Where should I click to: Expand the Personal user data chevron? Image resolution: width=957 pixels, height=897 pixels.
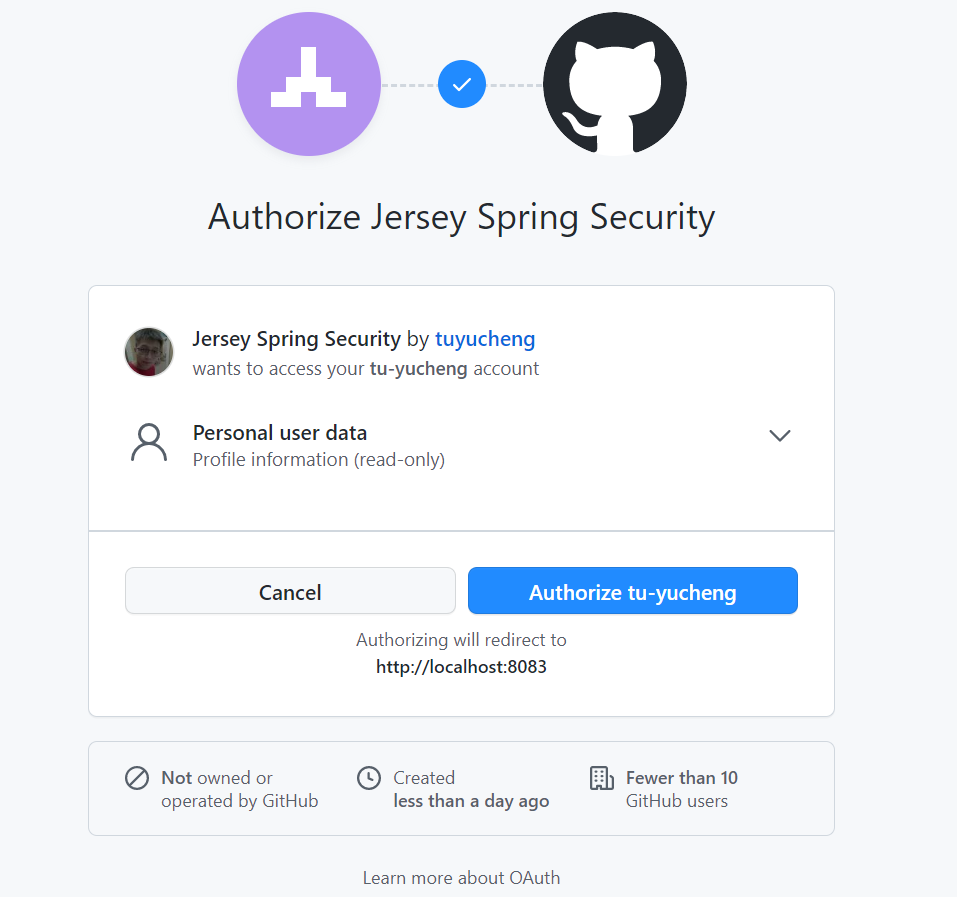[x=780, y=435]
